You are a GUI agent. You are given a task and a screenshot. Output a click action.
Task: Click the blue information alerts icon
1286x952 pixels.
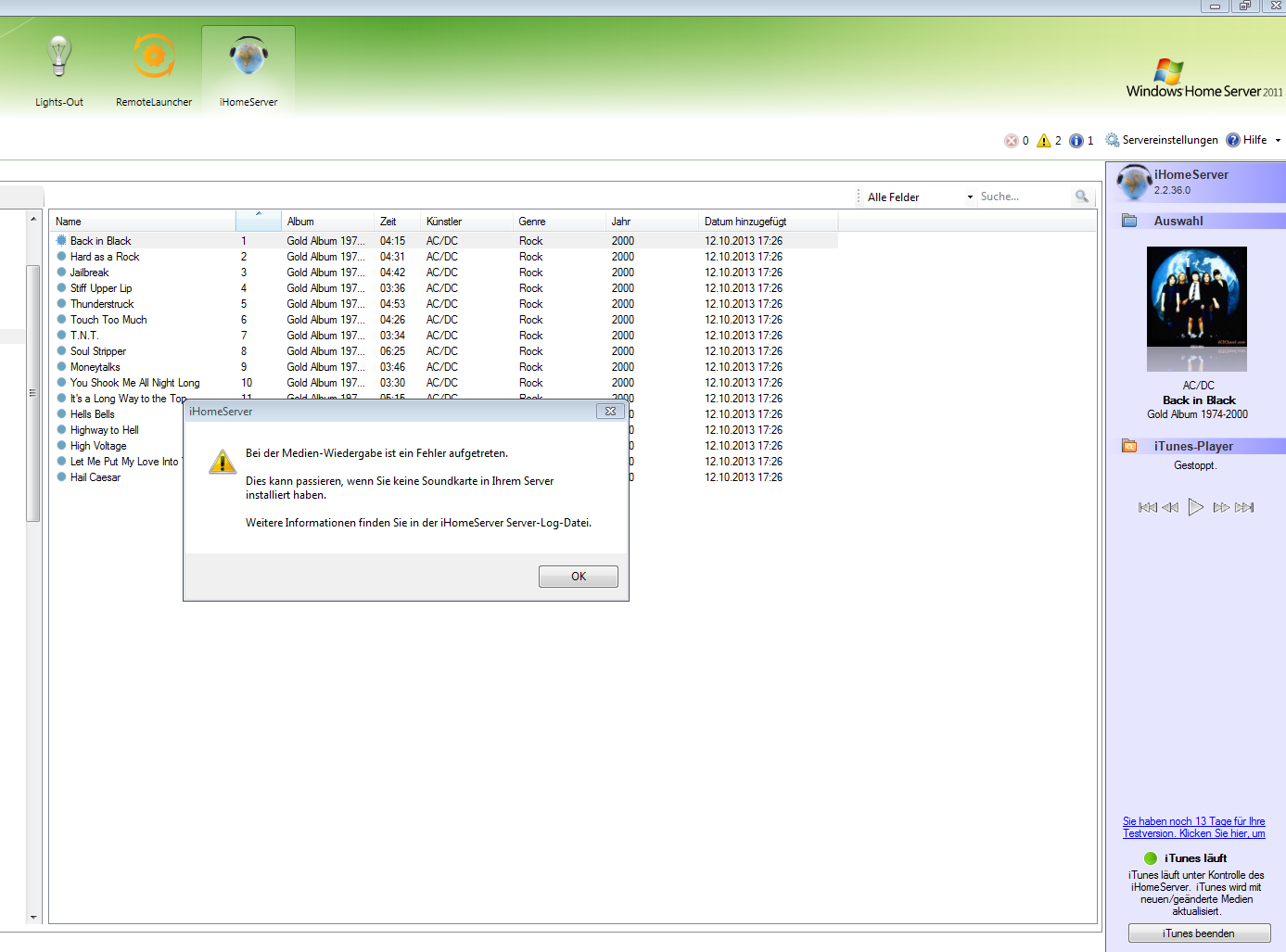pos(1076,141)
